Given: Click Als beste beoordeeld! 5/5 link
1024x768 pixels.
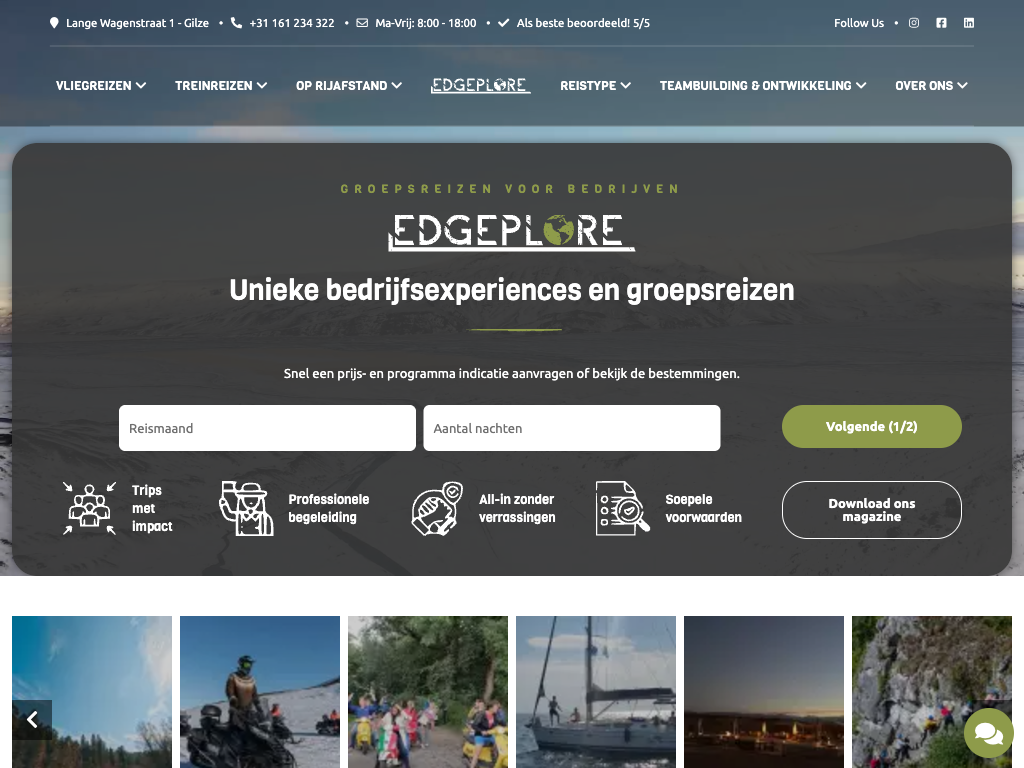Looking at the screenshot, I should 583,23.
